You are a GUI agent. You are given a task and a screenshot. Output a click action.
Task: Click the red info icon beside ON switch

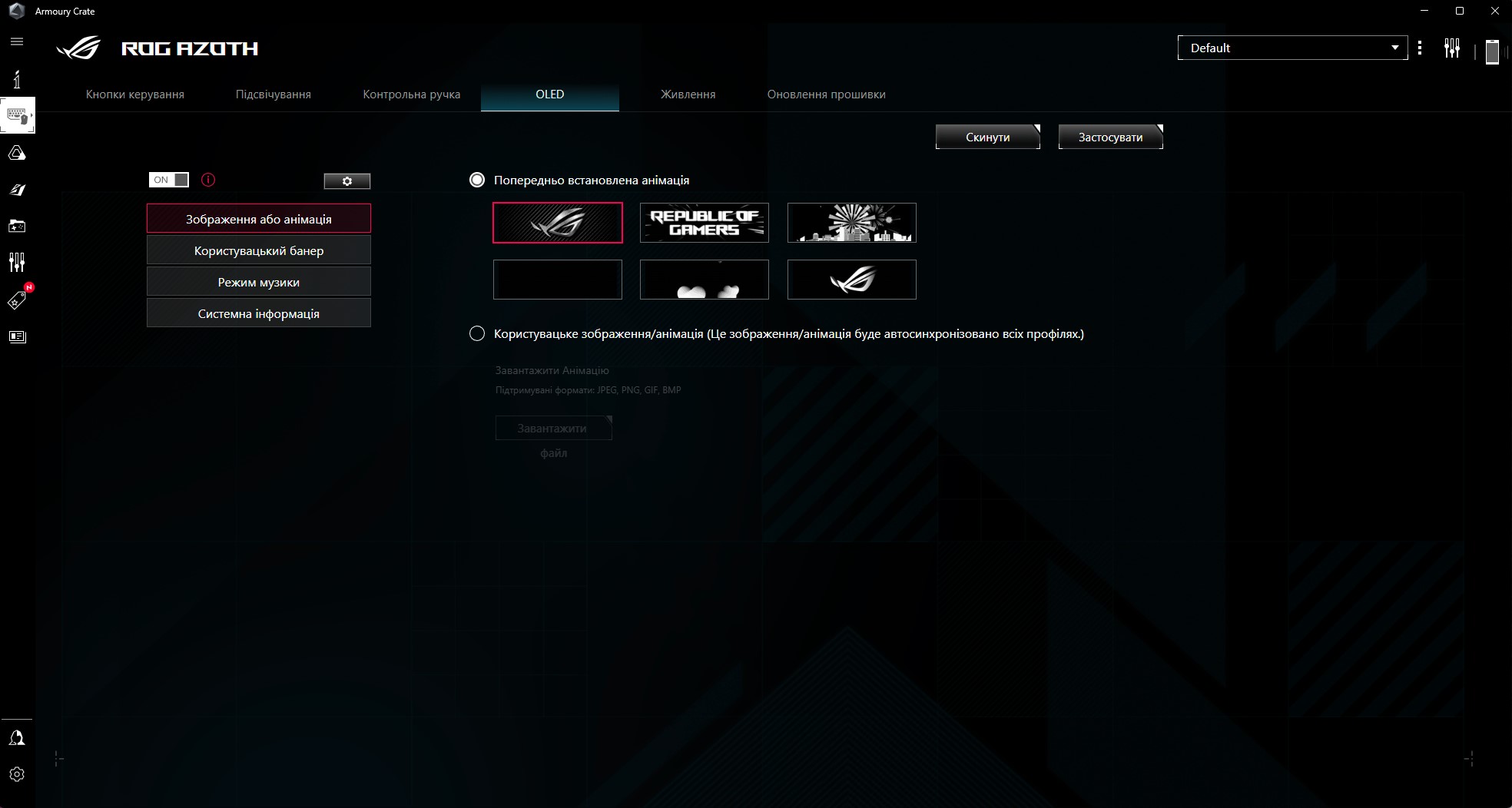[x=208, y=180]
